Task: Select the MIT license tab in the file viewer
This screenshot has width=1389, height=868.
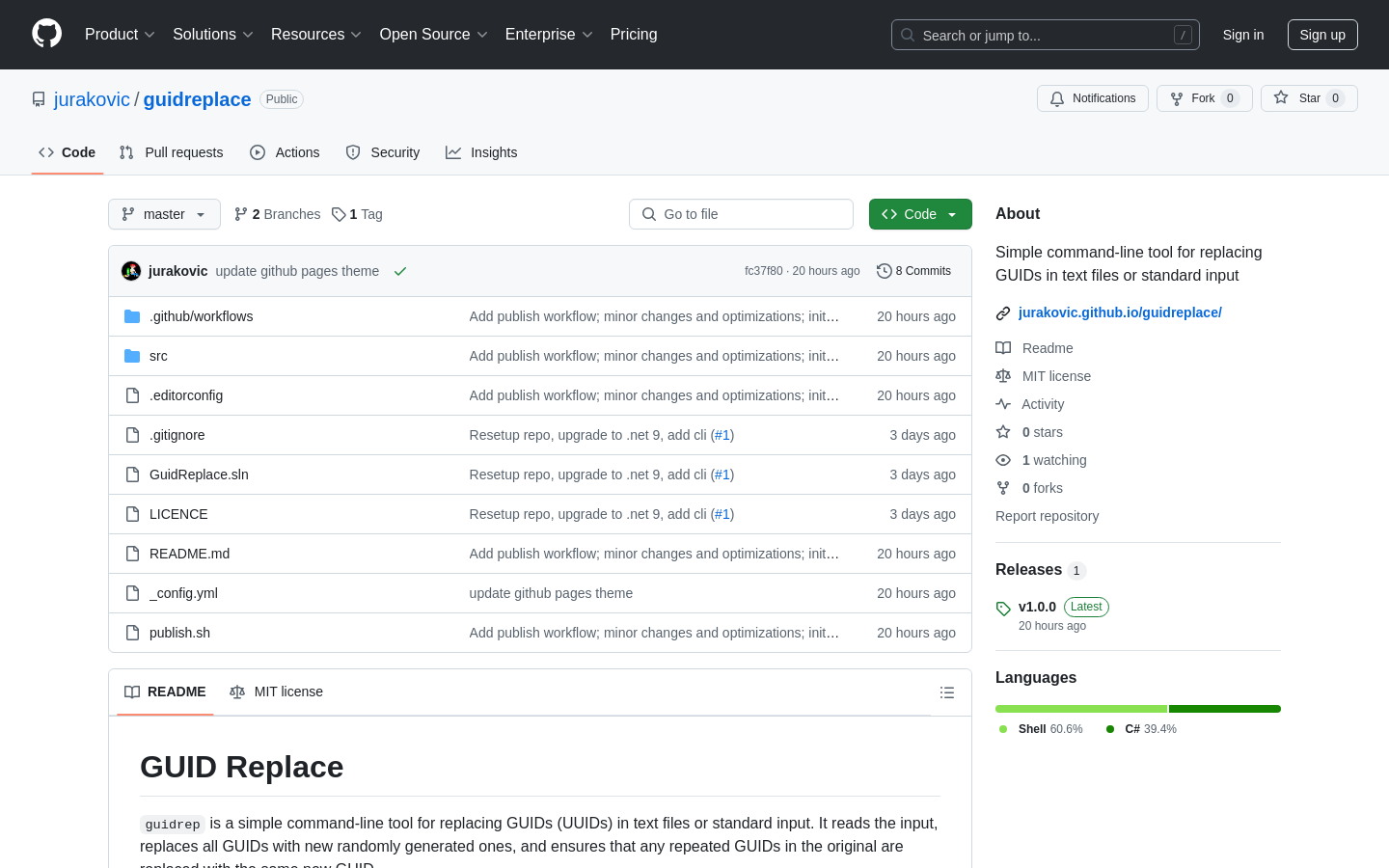Action: point(276,692)
